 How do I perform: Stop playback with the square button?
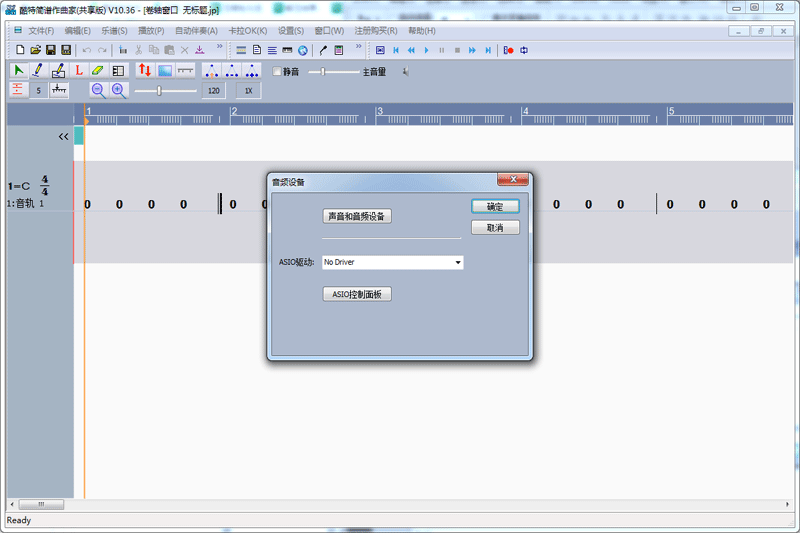click(x=457, y=50)
